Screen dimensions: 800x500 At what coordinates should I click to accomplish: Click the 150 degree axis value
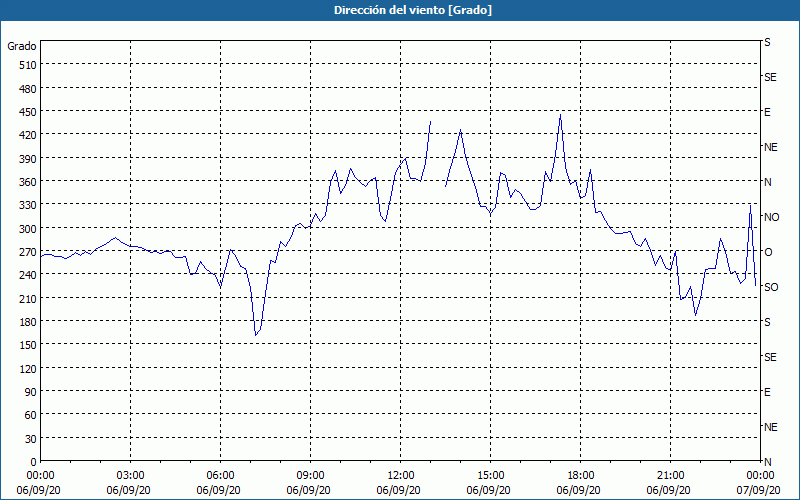pos(28,345)
